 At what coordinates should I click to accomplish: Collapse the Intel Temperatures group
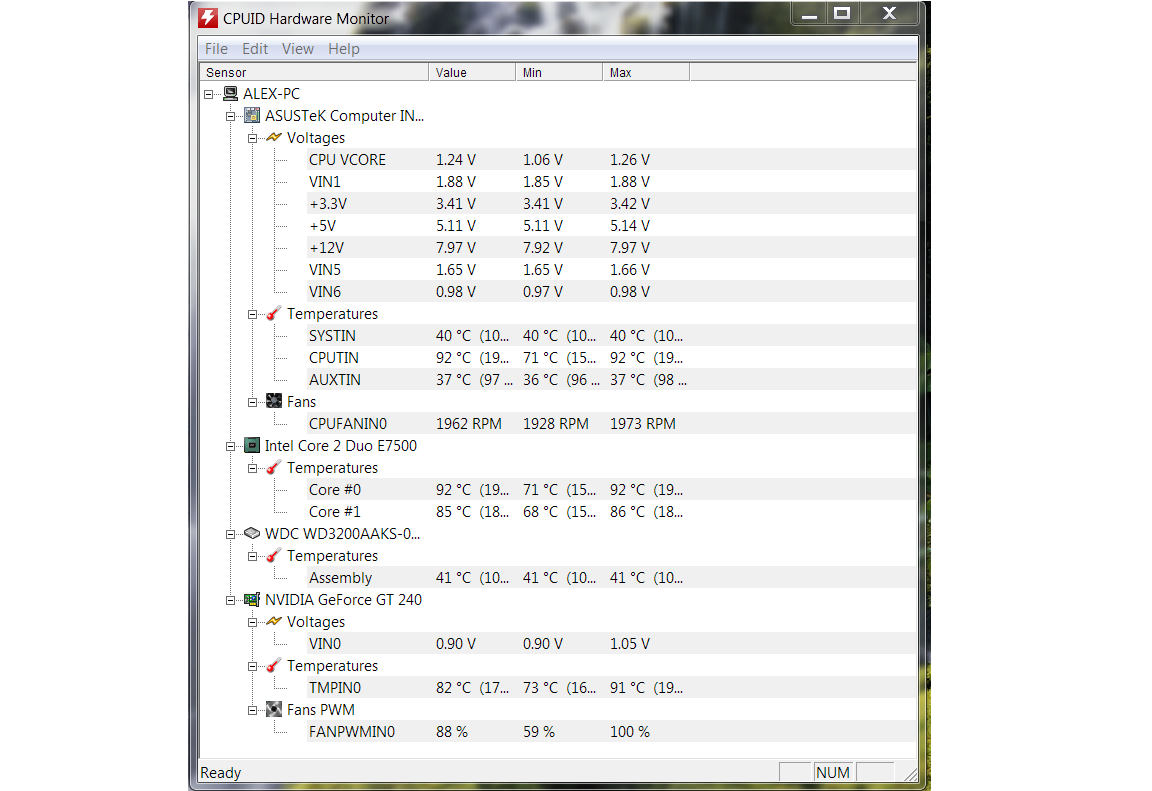pyautogui.click(x=252, y=468)
